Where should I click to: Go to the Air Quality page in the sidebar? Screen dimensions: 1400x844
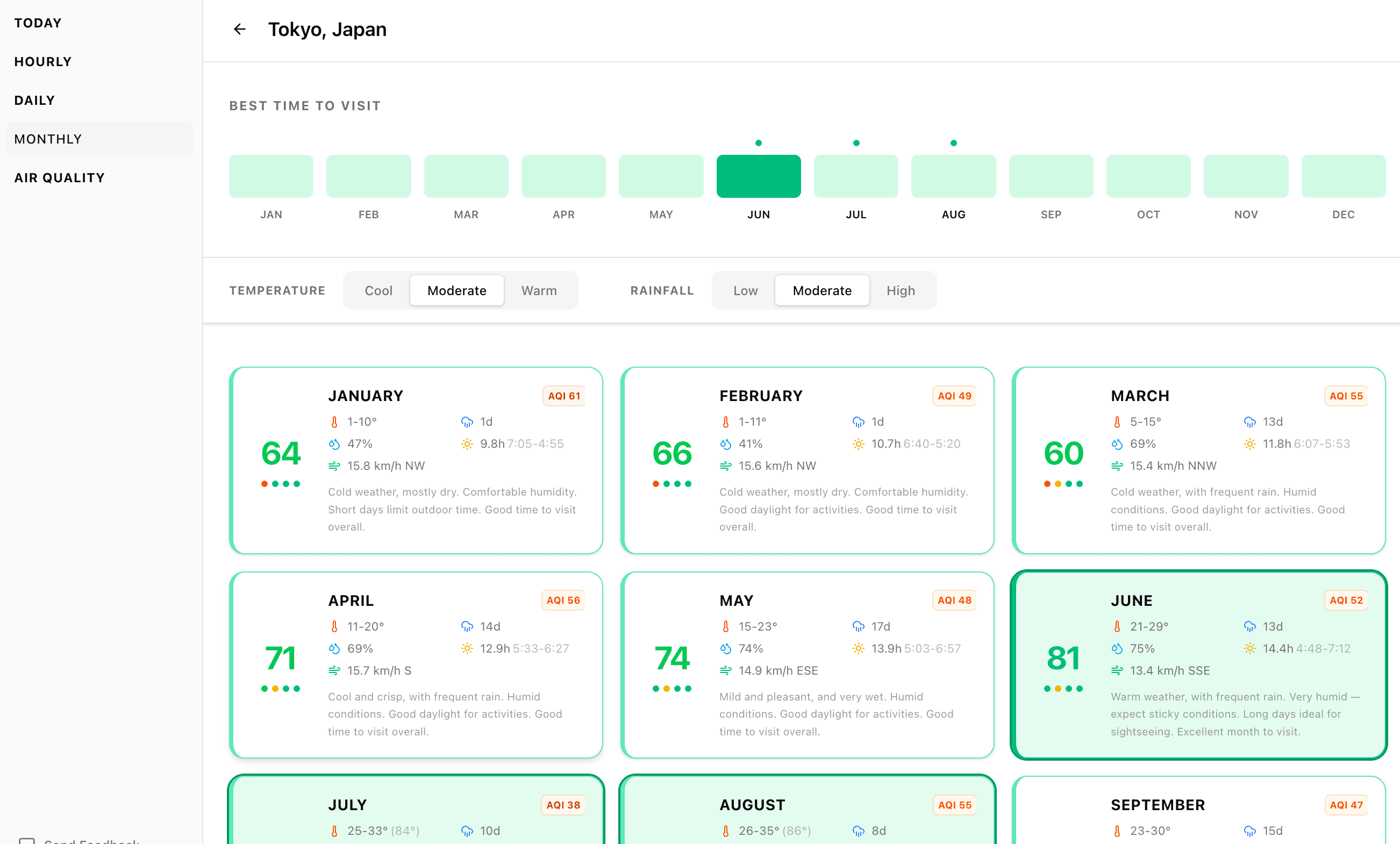click(x=59, y=178)
